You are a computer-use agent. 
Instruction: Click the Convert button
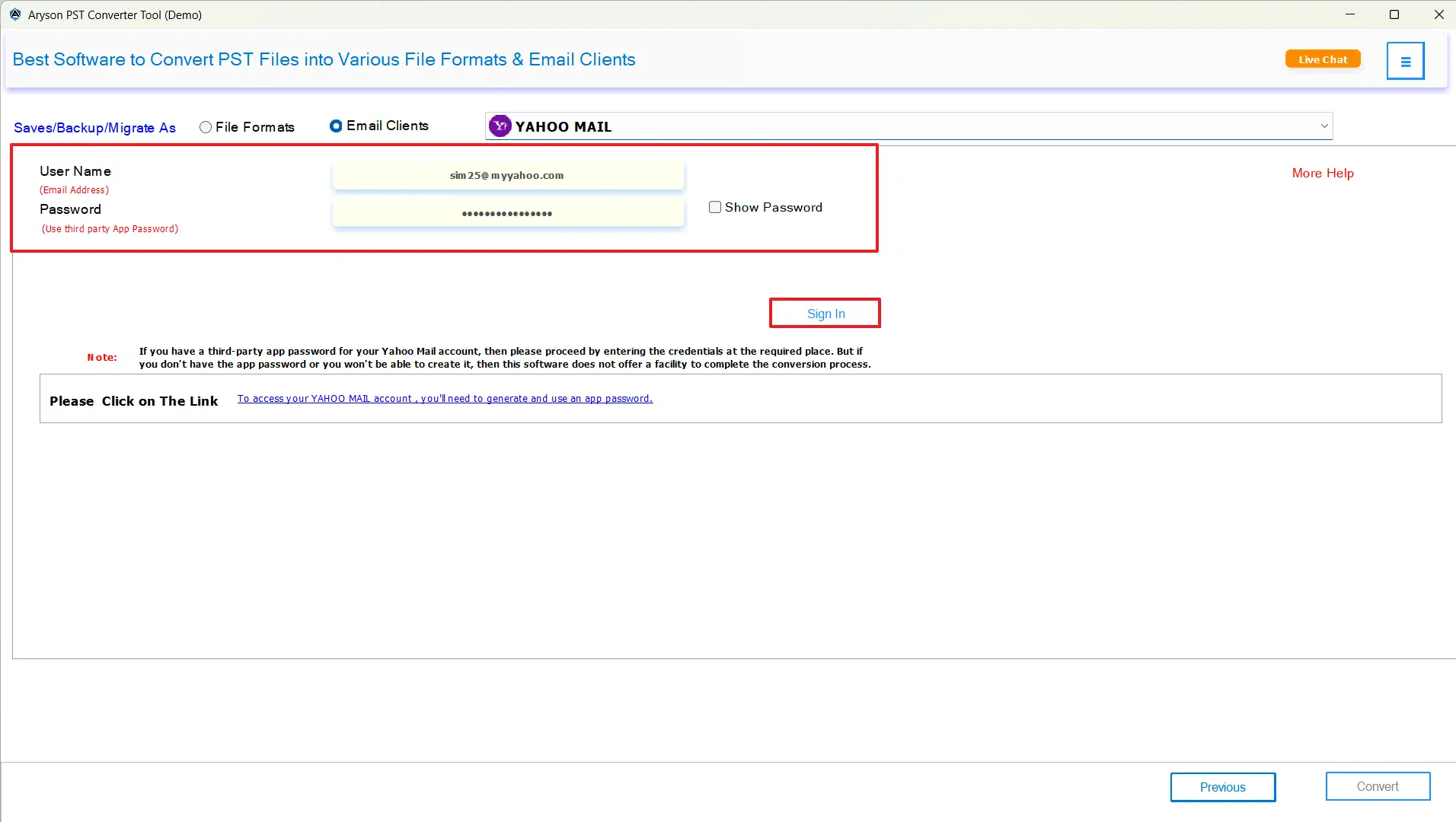[1378, 786]
